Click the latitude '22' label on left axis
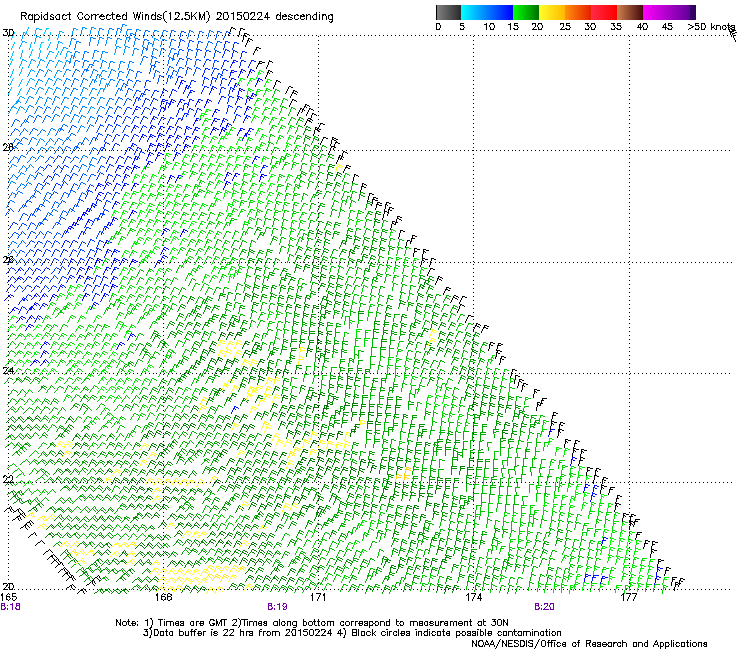The height and width of the screenshot is (650, 740). pyautogui.click(x=8, y=480)
